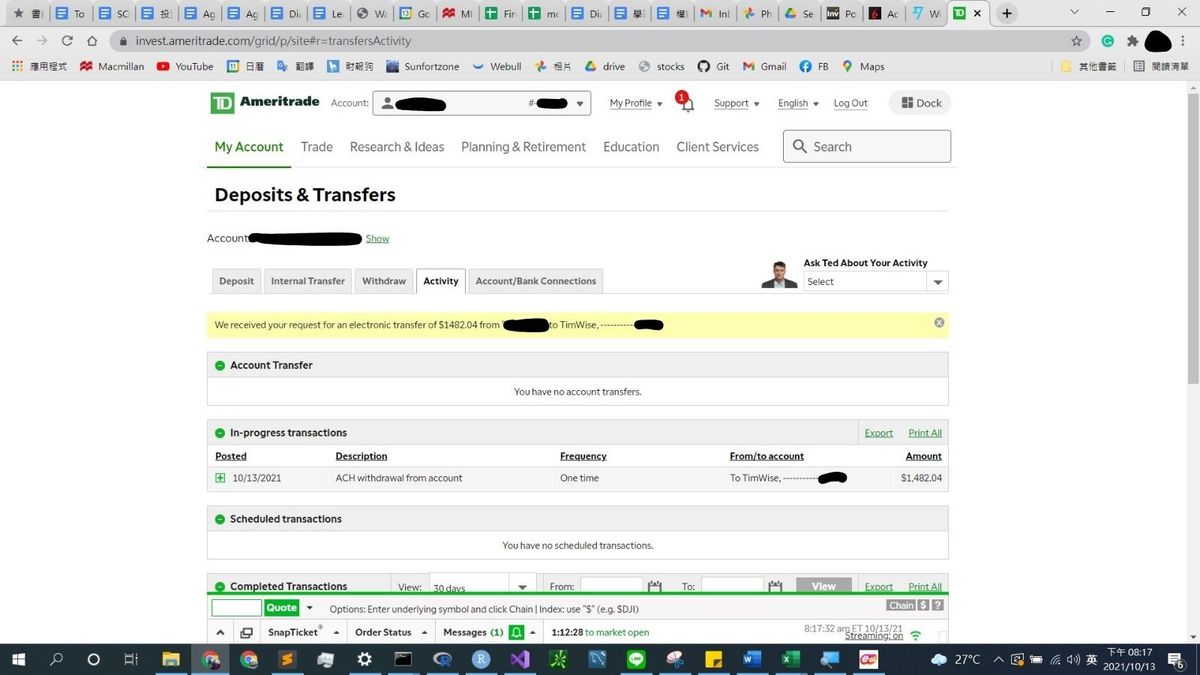Image resolution: width=1200 pixels, height=675 pixels.
Task: Sort by the Posted column header
Action: pyautogui.click(x=231, y=456)
